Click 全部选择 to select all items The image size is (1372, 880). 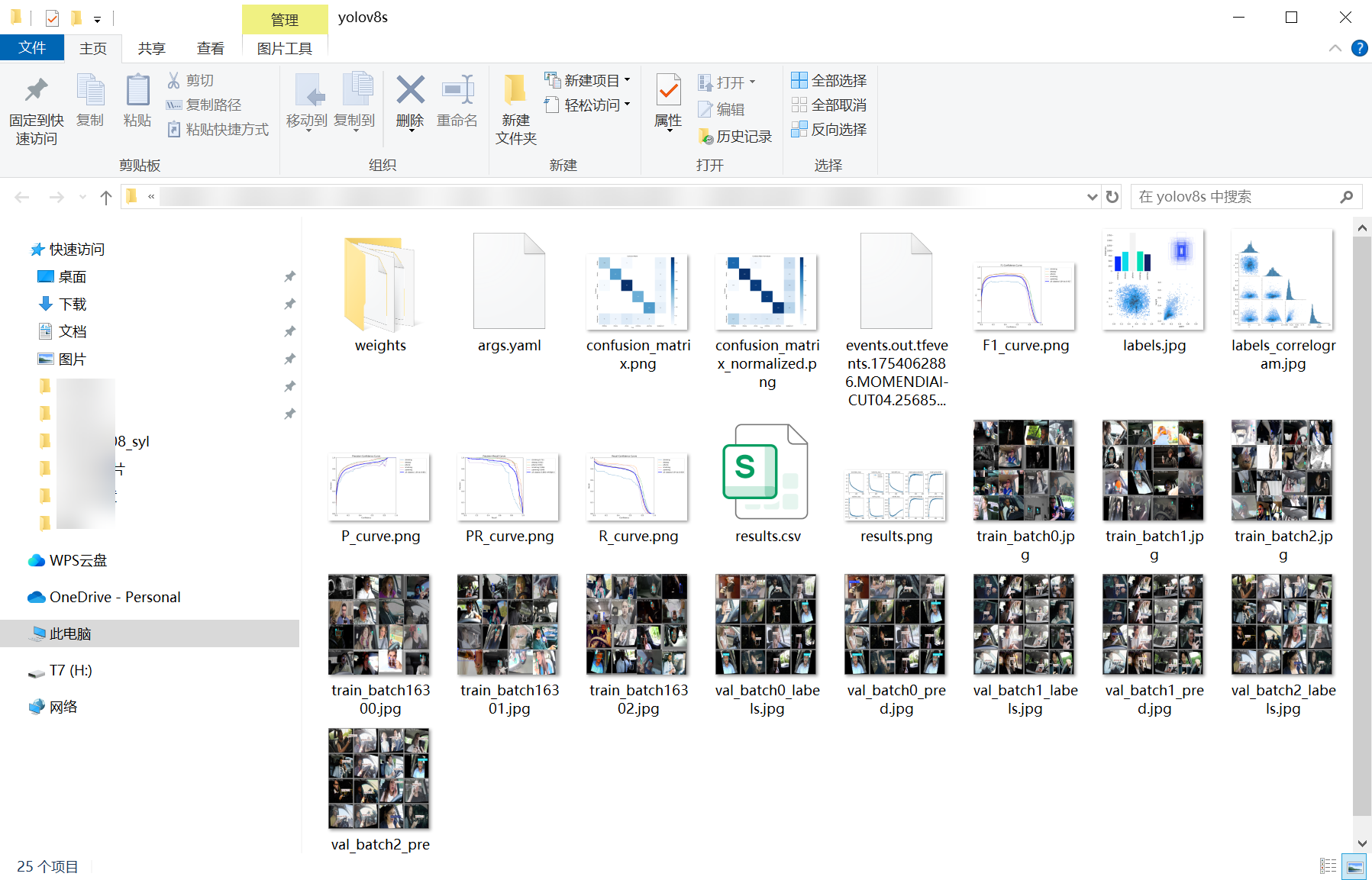point(829,79)
